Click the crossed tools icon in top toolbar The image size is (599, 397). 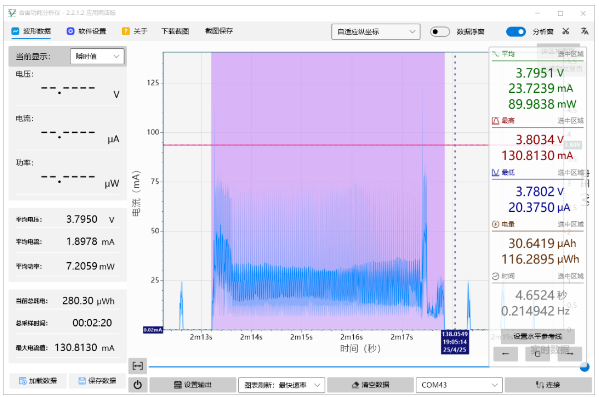point(566,31)
